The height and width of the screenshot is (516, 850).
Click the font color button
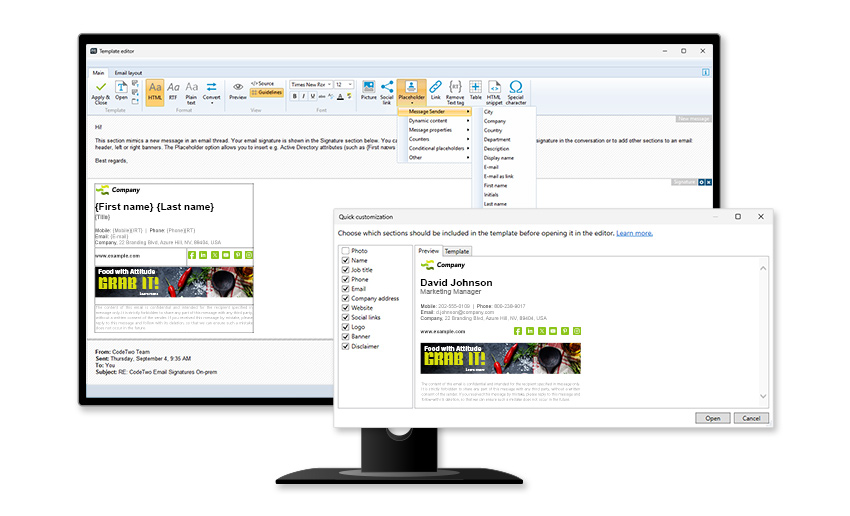(x=341, y=97)
